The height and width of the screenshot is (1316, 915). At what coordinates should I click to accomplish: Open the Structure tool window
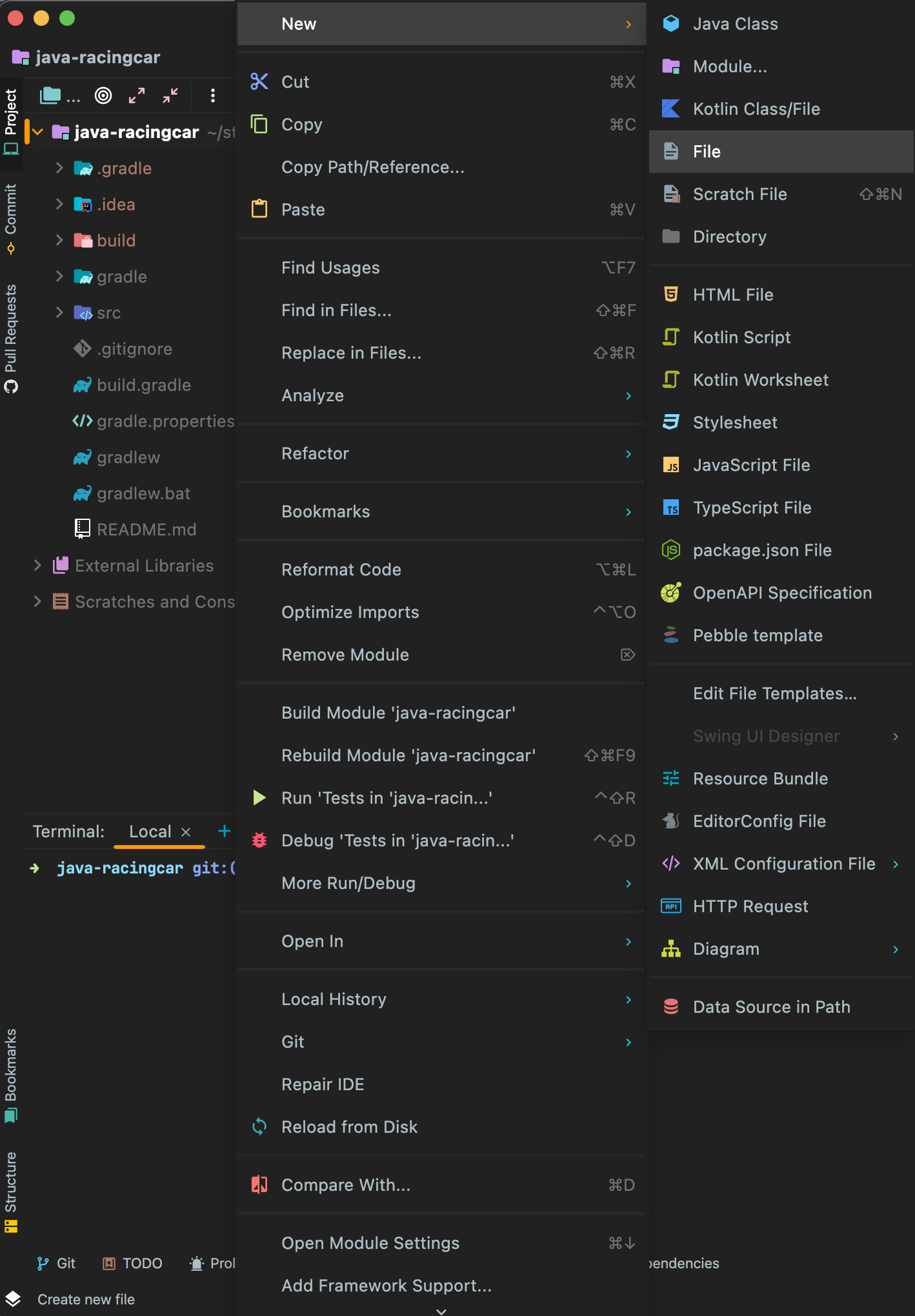[x=11, y=1190]
